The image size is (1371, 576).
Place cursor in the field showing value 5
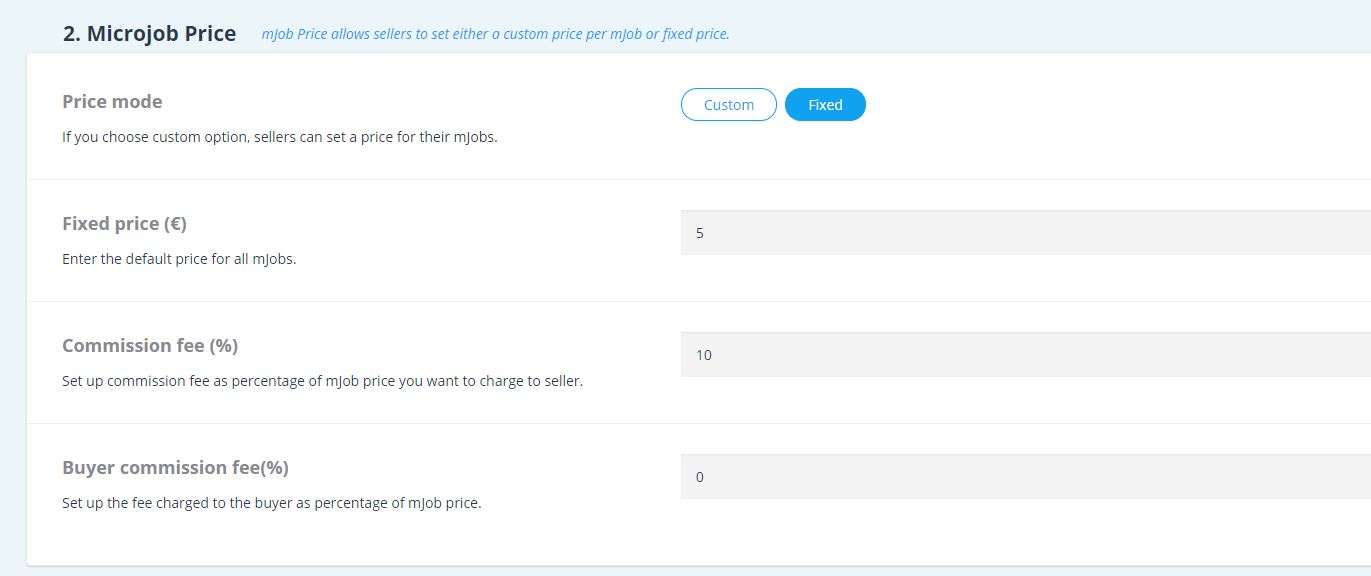pyautogui.click(x=1025, y=233)
